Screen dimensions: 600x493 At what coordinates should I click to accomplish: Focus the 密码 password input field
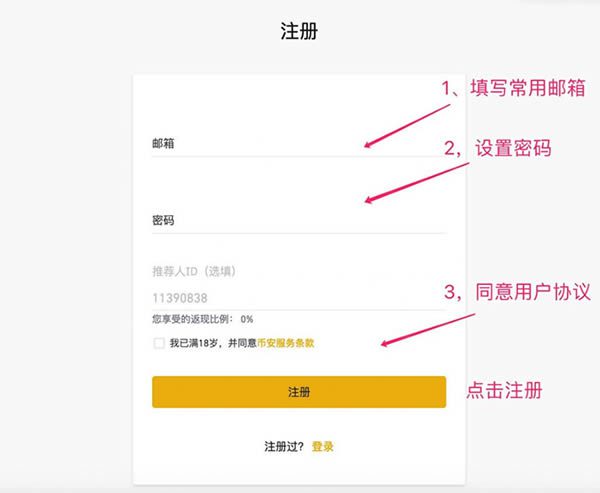[x=299, y=220]
